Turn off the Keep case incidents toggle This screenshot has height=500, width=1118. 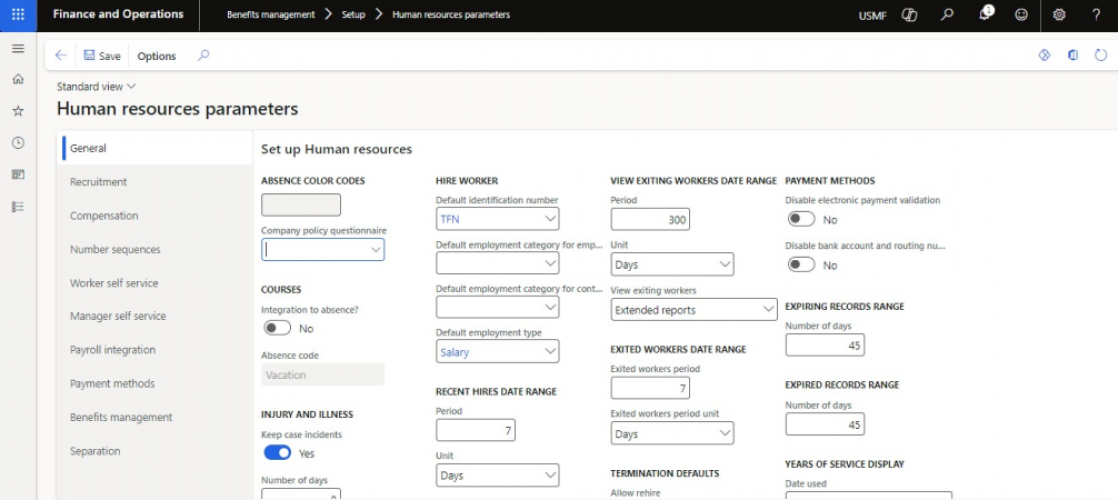(x=277, y=453)
